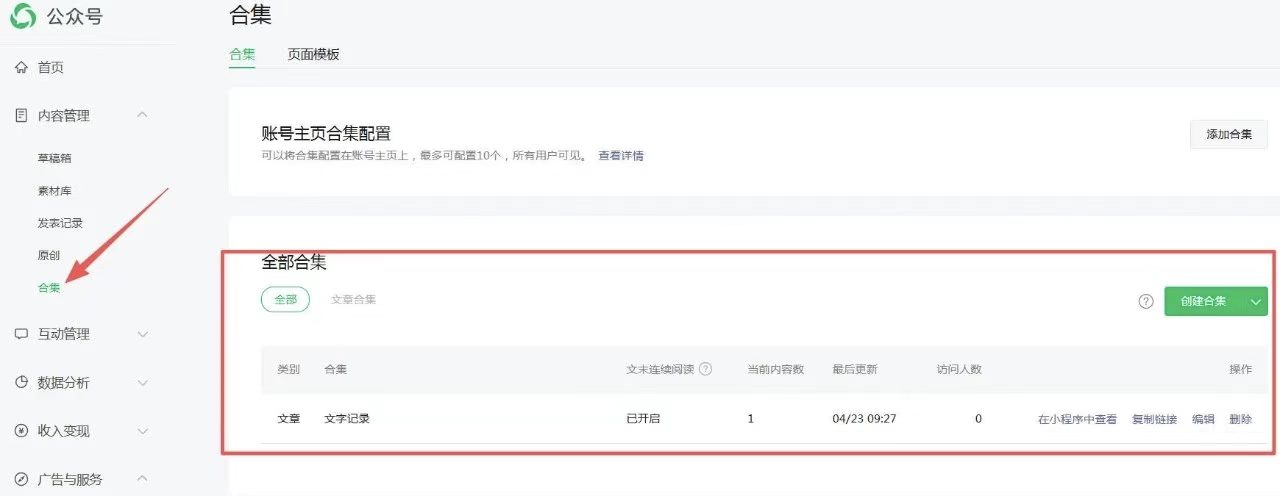The width and height of the screenshot is (1280, 496).
Task: Click 编辑 for 文字记录
Action: coord(1203,419)
